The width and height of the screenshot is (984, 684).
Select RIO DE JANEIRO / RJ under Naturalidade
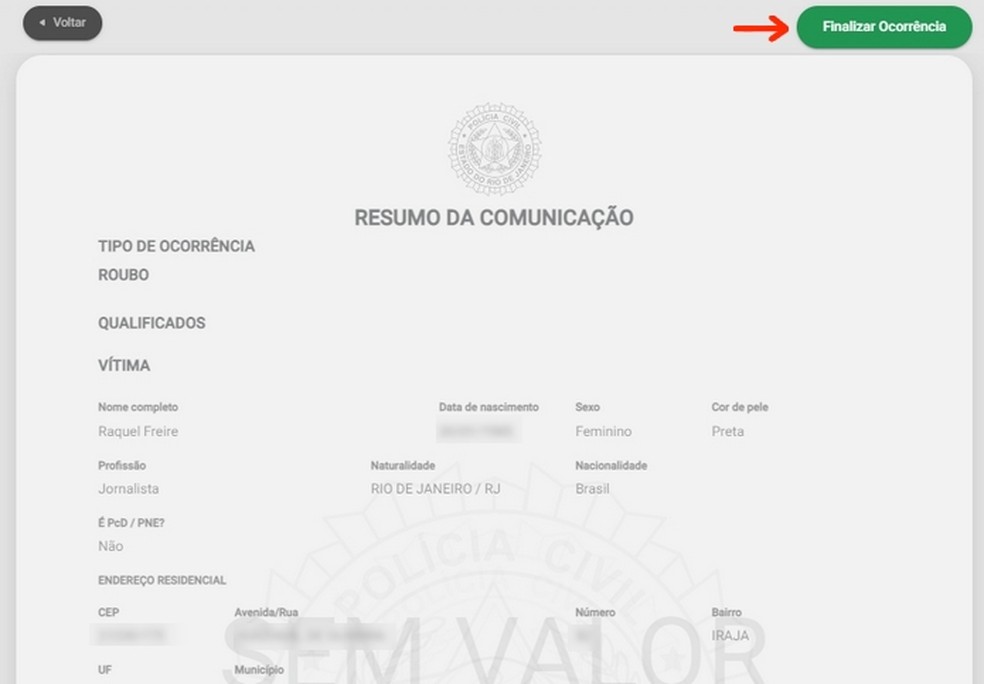pos(438,489)
